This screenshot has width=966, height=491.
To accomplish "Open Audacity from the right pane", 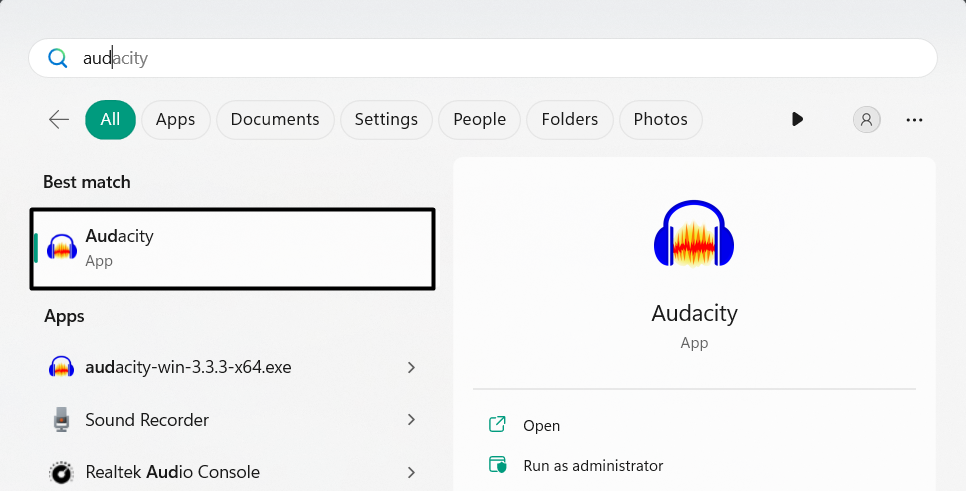I will pyautogui.click(x=541, y=425).
